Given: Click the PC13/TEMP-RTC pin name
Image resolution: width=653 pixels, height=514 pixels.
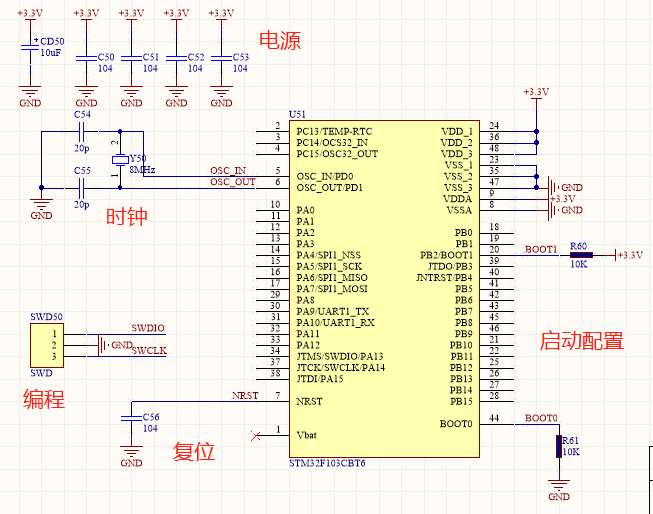Looking at the screenshot, I should point(334,132).
